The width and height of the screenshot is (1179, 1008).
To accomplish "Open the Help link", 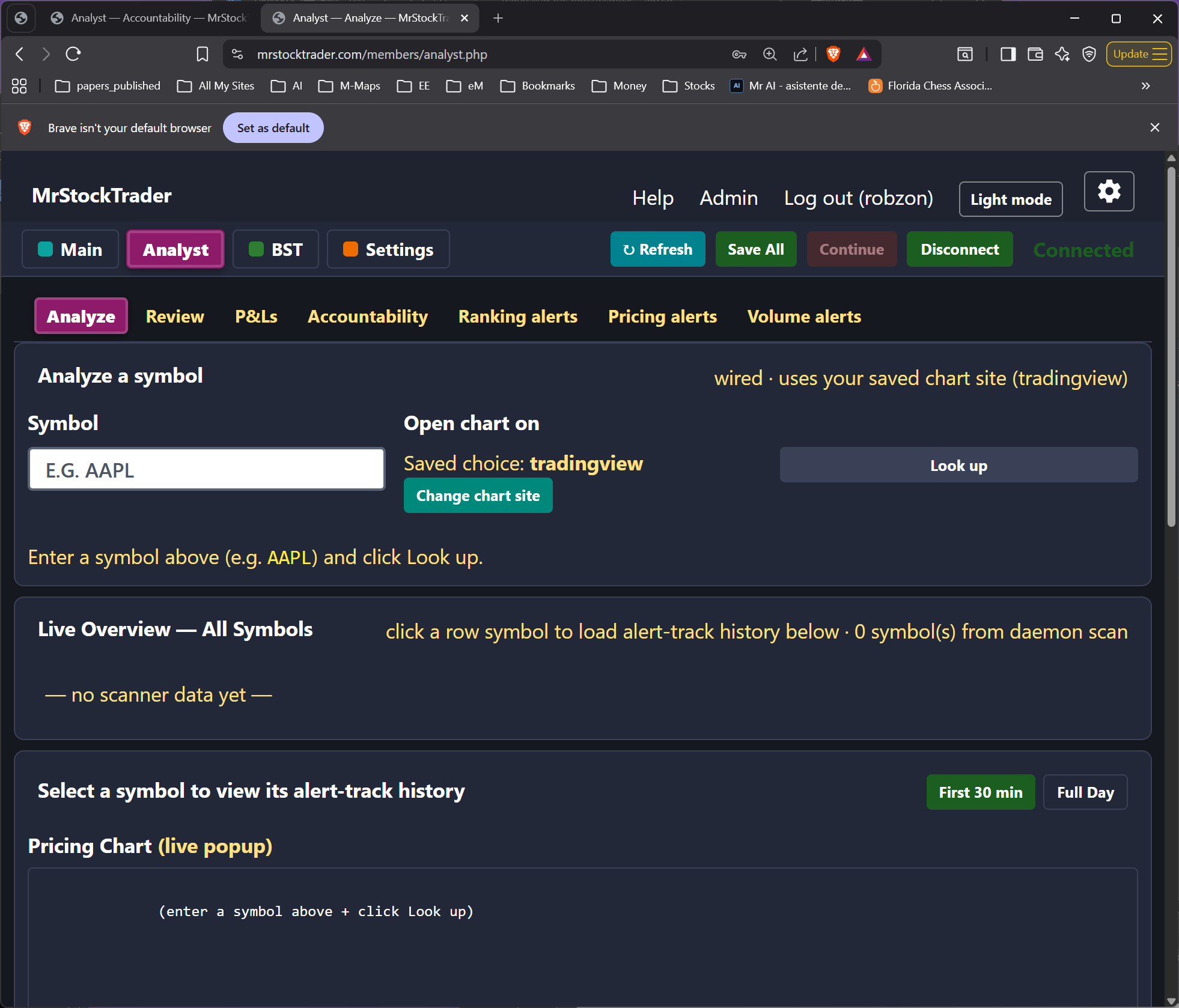I will point(653,198).
